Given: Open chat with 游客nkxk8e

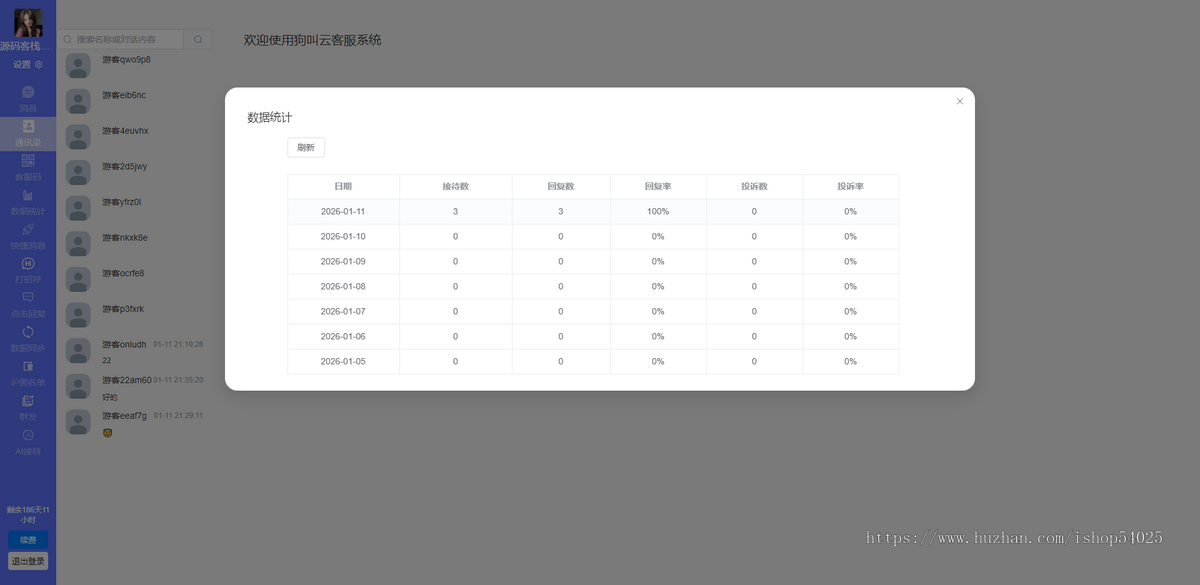Looking at the screenshot, I should [136, 244].
